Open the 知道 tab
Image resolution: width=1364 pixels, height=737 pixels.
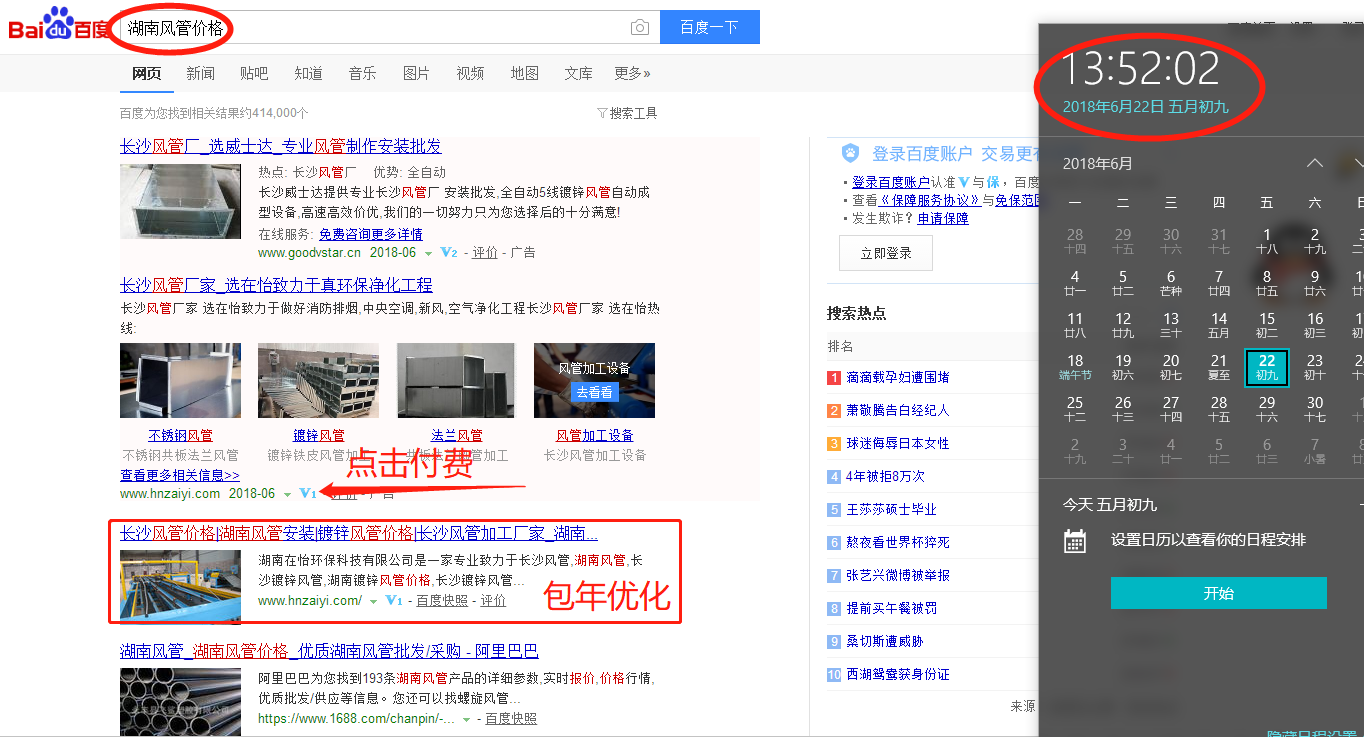coord(308,73)
